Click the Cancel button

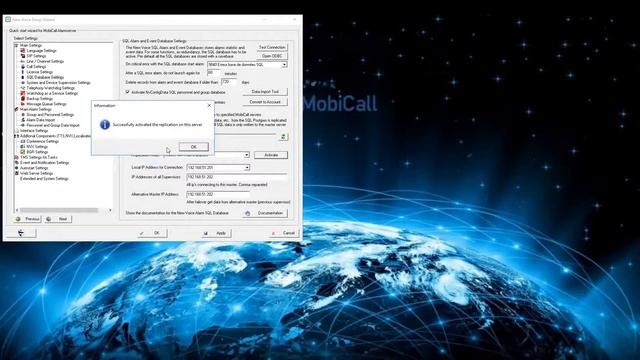pyautogui.click(x=284, y=233)
